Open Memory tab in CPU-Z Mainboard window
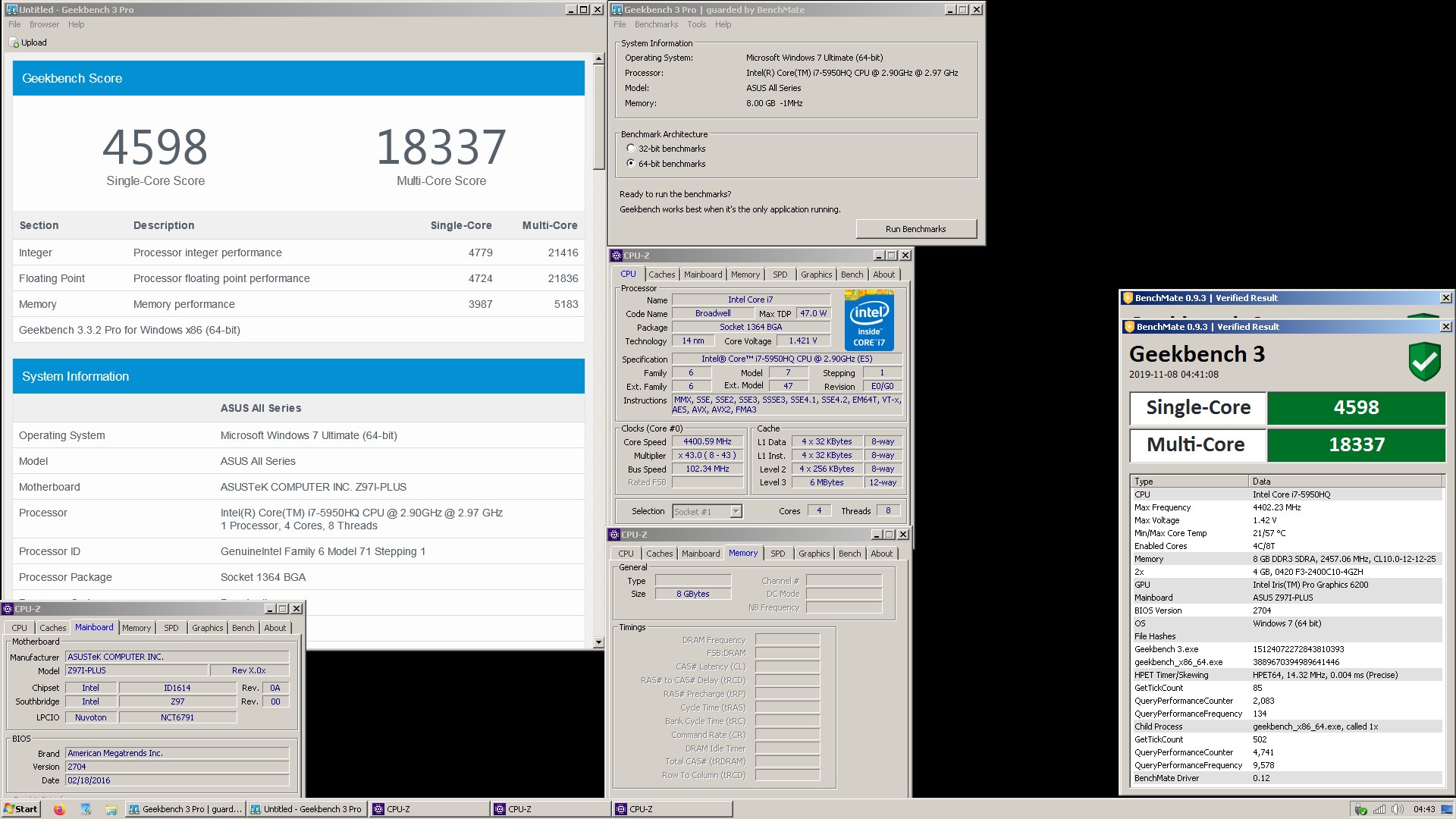Viewport: 1456px width, 819px height. pyautogui.click(x=136, y=629)
